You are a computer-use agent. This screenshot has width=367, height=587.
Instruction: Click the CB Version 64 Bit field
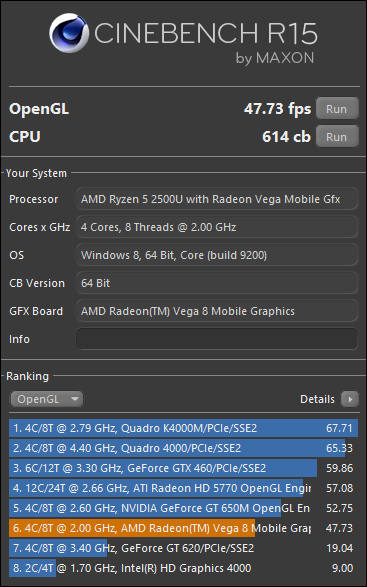pyautogui.click(x=217, y=283)
